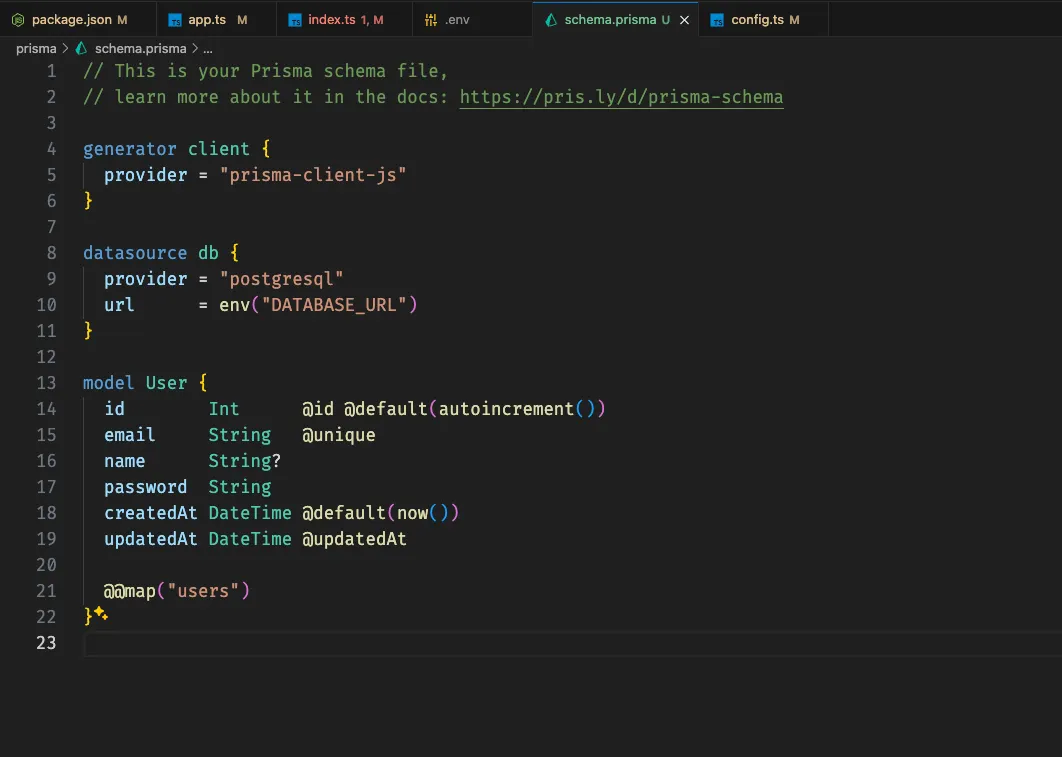Viewport: 1062px width, 757px height.
Task: Click the 'String?' type on name field
Action: (244, 461)
